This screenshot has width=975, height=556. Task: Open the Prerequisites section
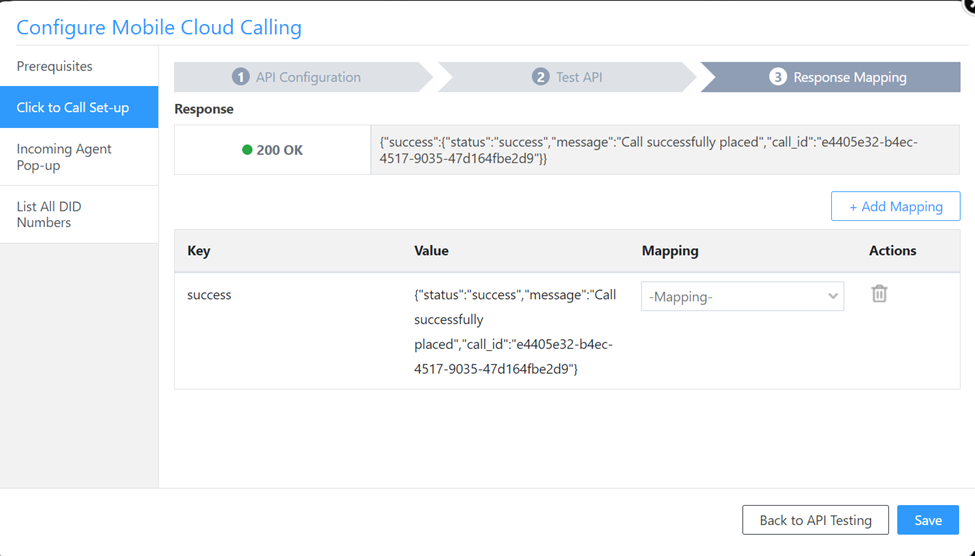pyautogui.click(x=55, y=66)
